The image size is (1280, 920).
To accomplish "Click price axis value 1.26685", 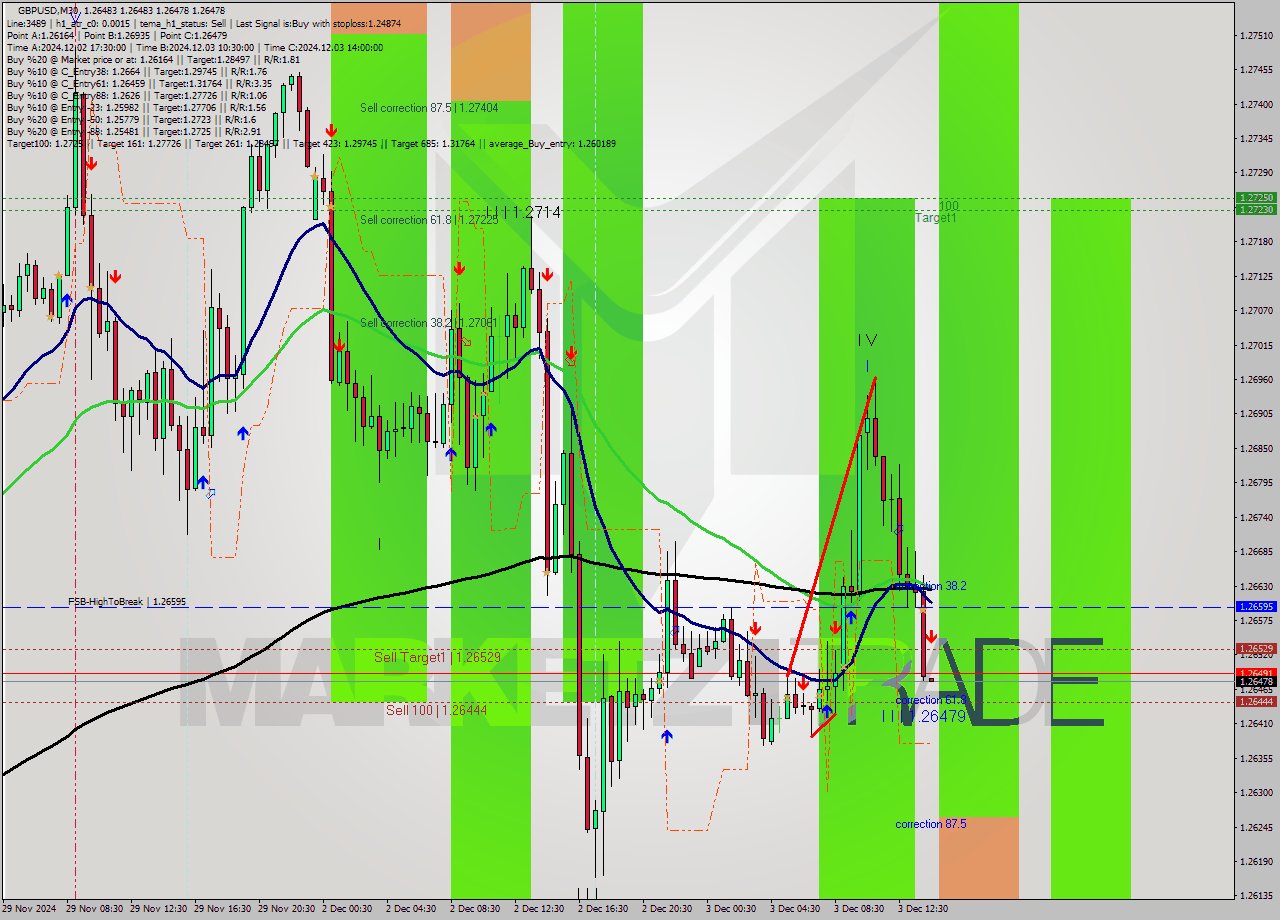I will click(1255, 551).
